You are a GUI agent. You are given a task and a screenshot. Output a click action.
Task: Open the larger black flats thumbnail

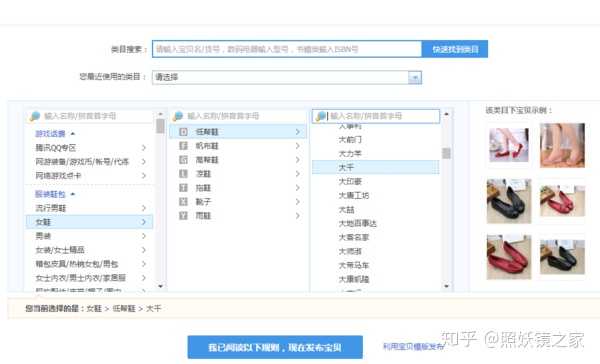pos(509,201)
